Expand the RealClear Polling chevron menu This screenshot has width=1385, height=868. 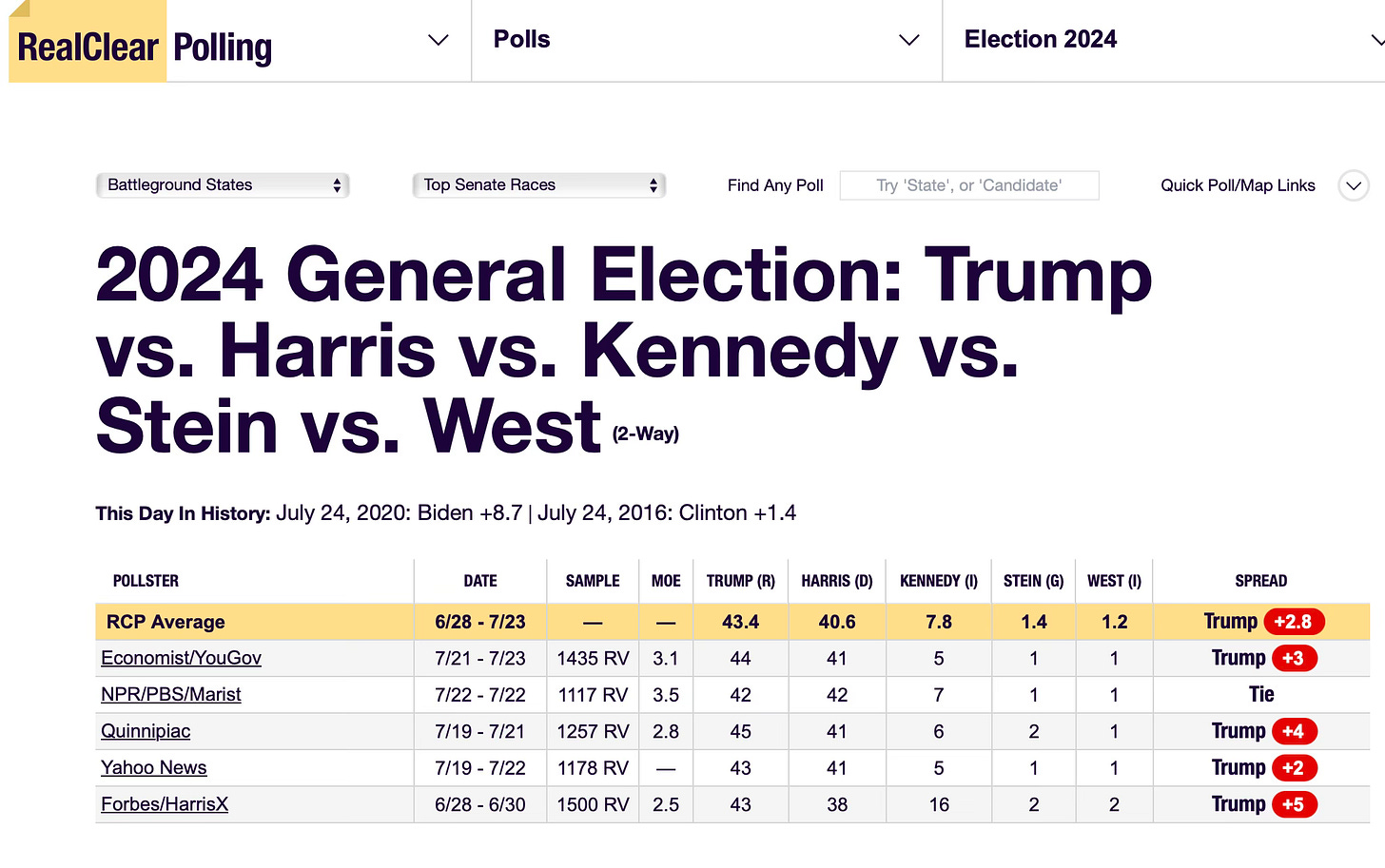[438, 40]
